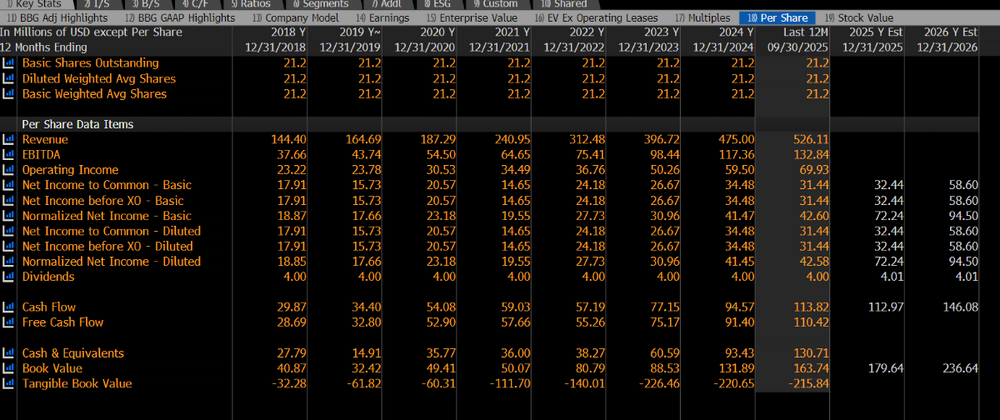The image size is (1000, 420).
Task: Click chart icon beside Cash & Equivalents
Action: tap(9, 353)
